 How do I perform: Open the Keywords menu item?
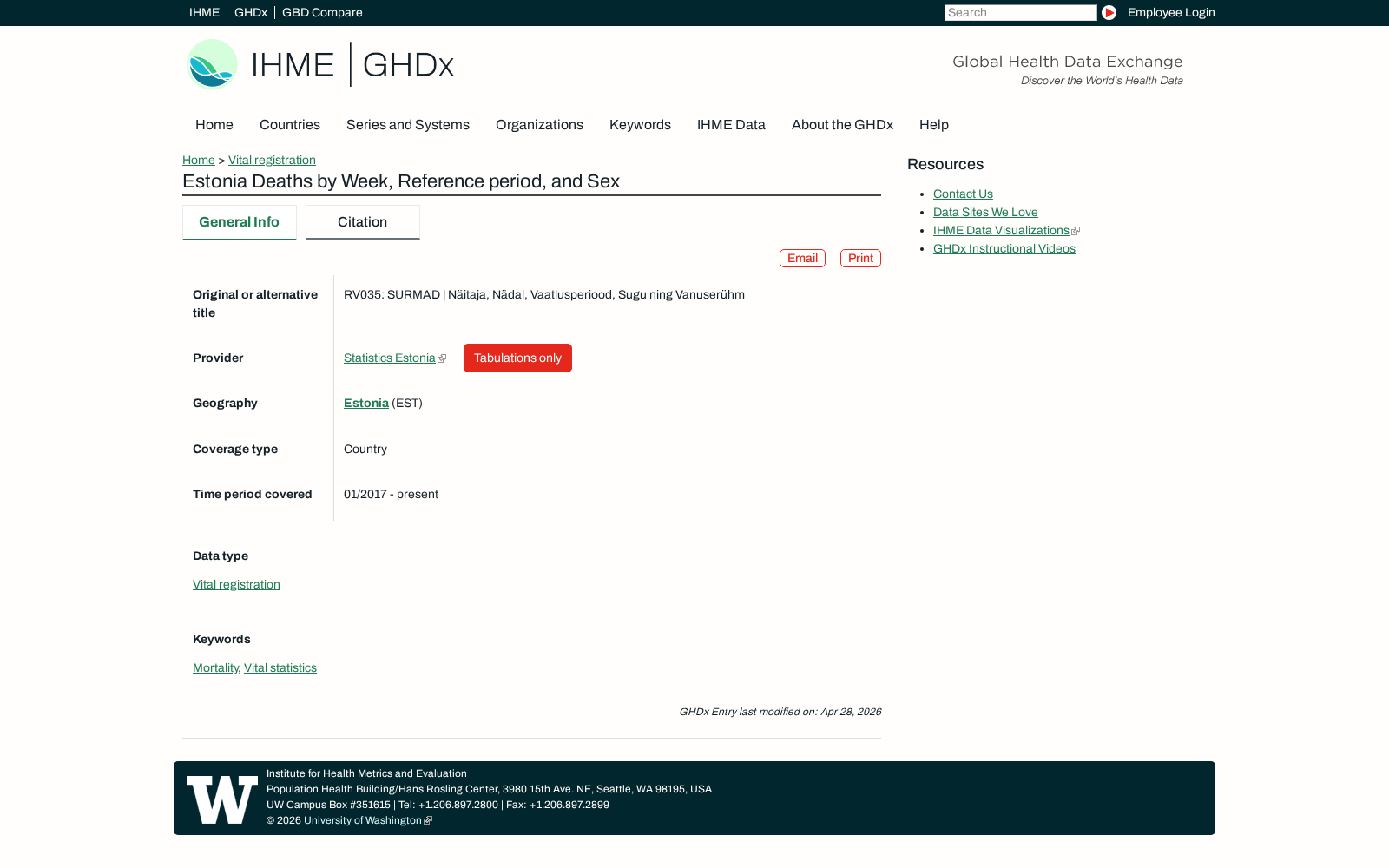(640, 125)
